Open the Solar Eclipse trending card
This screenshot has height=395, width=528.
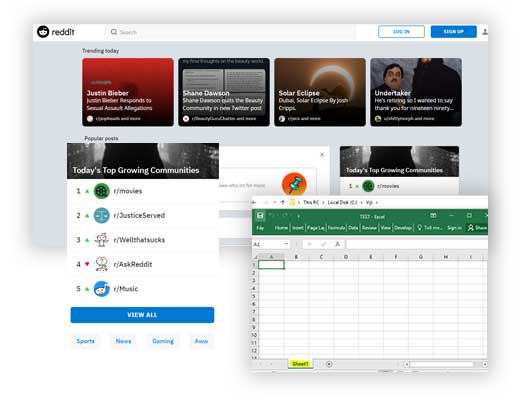click(320, 92)
